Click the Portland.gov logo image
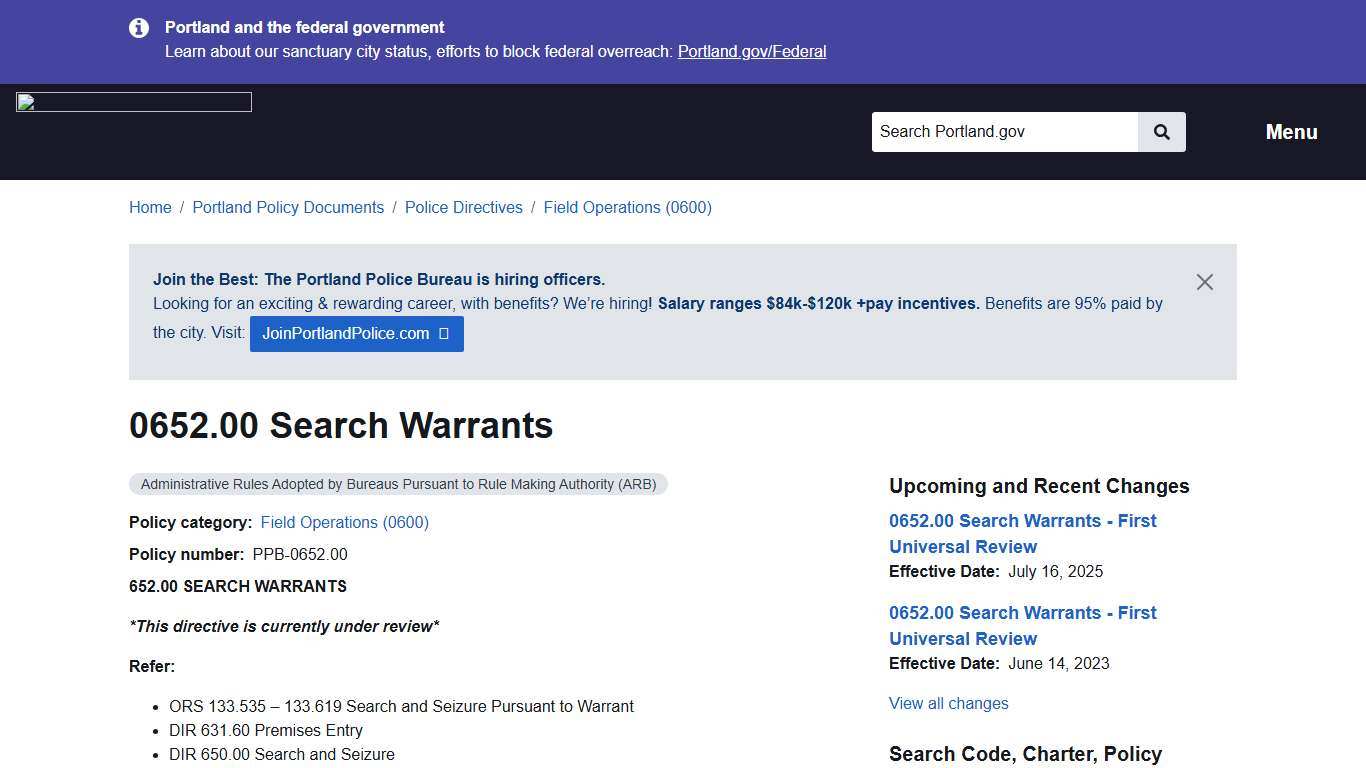 click(x=133, y=101)
